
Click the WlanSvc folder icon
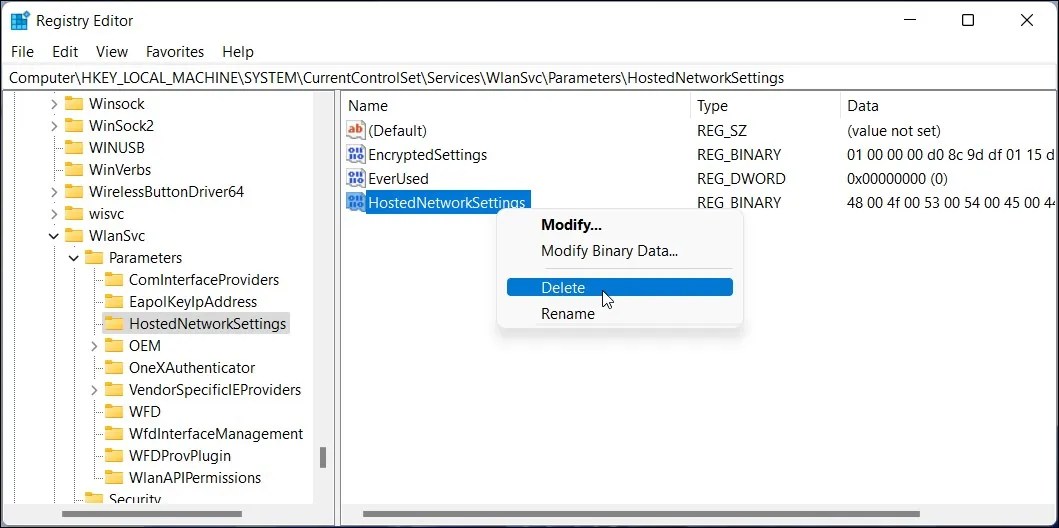[74, 236]
